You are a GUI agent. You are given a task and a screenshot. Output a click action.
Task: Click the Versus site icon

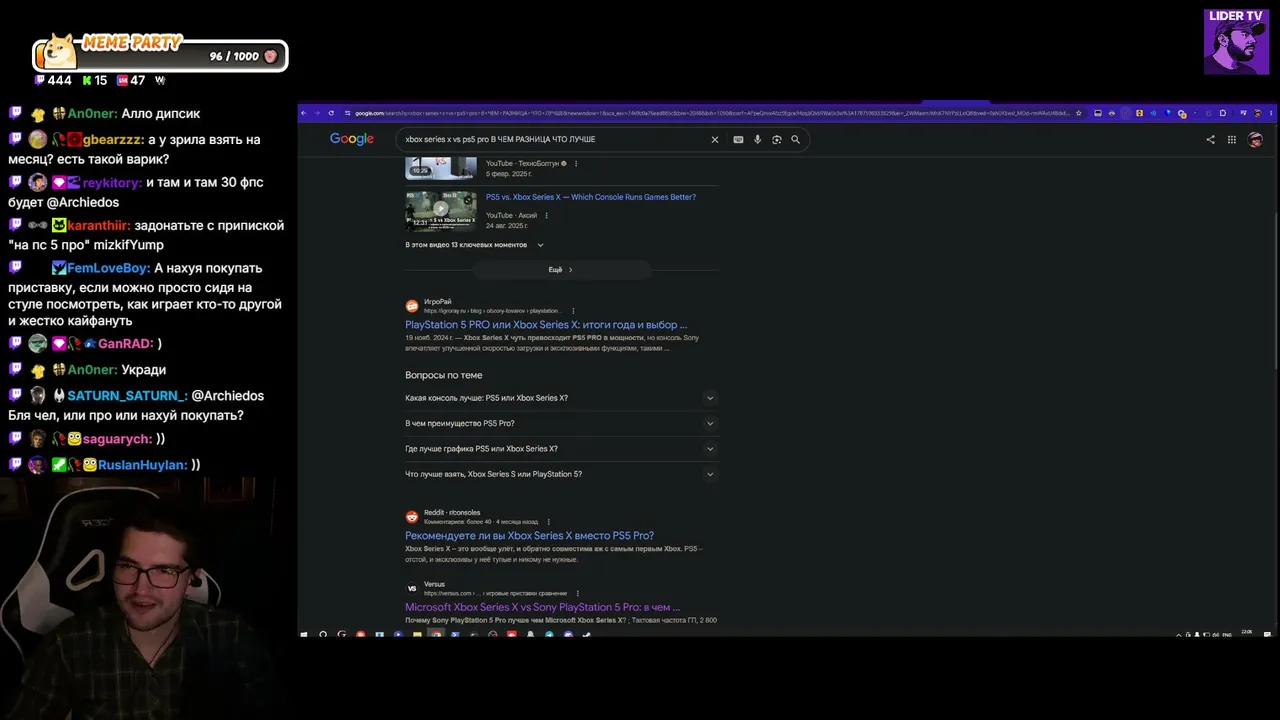412,588
